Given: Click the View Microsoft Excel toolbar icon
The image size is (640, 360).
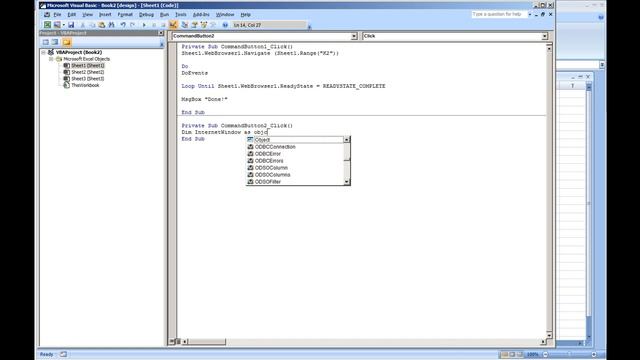Looking at the screenshot, I should coord(47,25).
